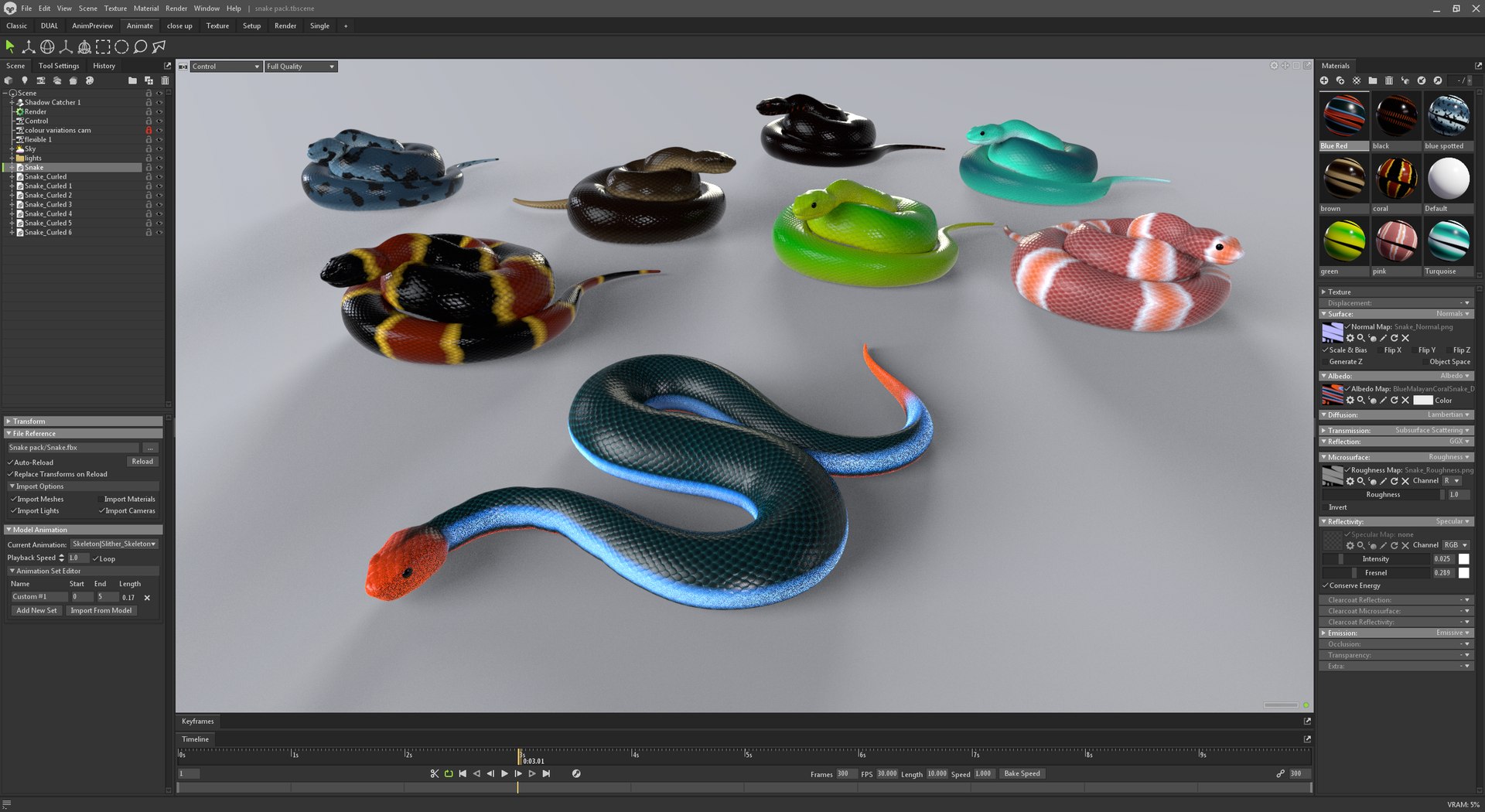
Task: Create new material with plus icon
Action: point(1324,80)
